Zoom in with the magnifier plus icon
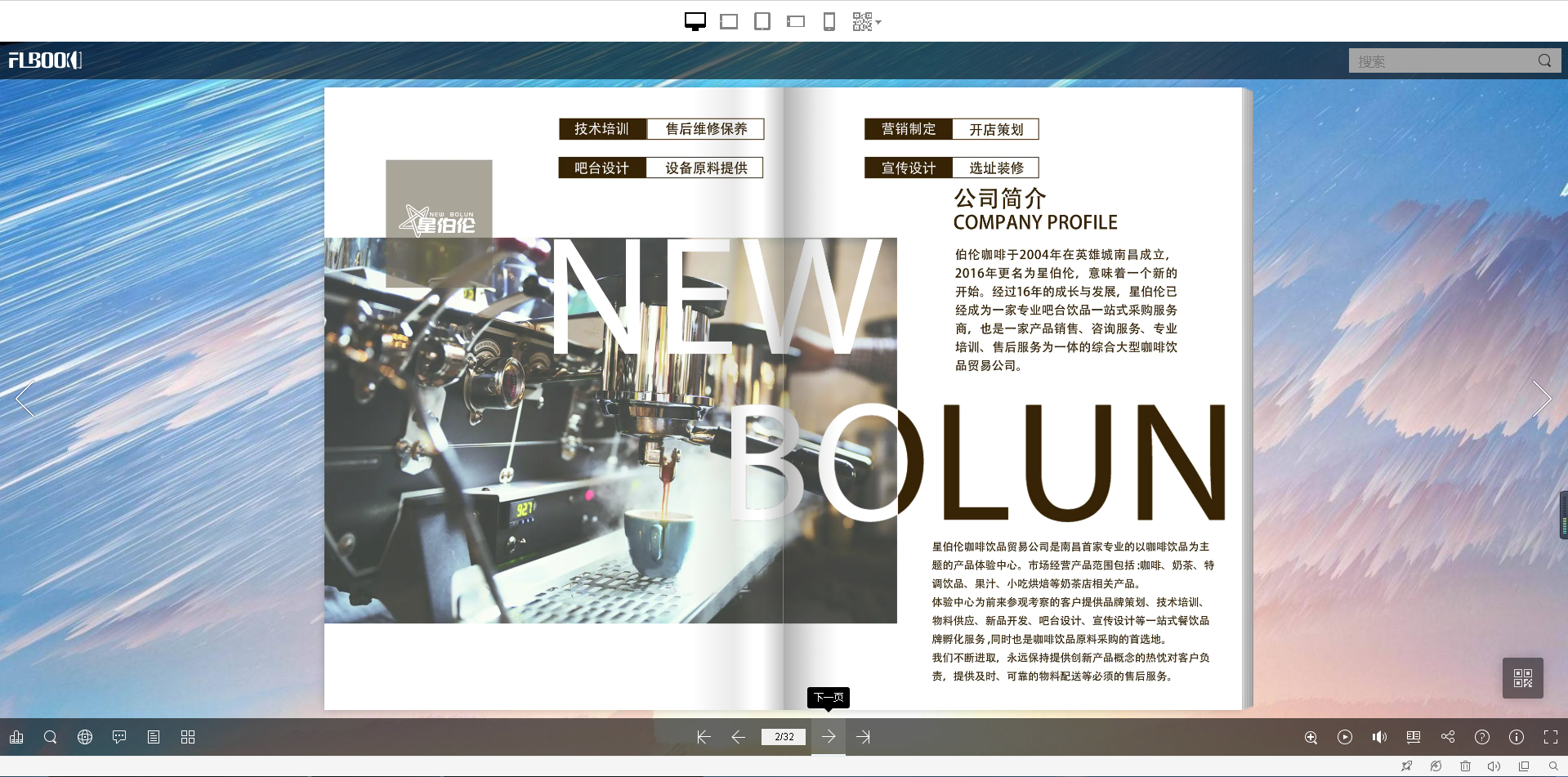The height and width of the screenshot is (777, 1568). 1311,737
